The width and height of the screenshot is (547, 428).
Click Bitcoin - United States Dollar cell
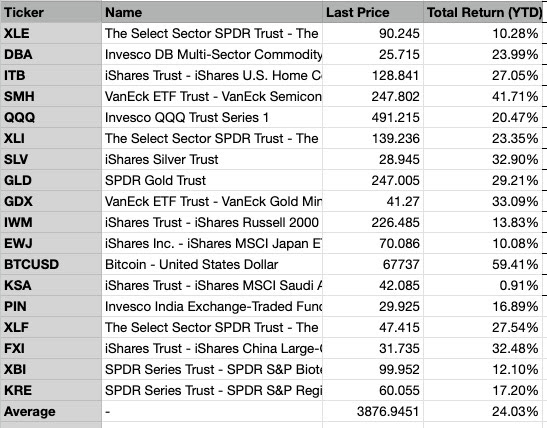point(212,264)
